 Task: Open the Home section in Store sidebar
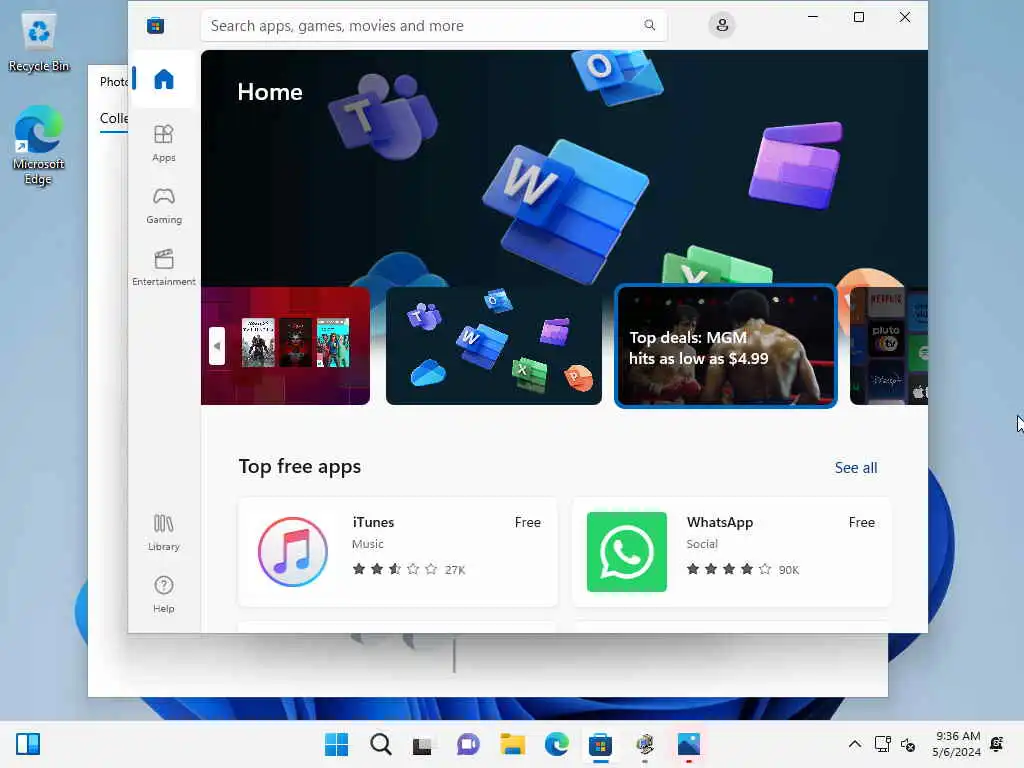(x=164, y=79)
